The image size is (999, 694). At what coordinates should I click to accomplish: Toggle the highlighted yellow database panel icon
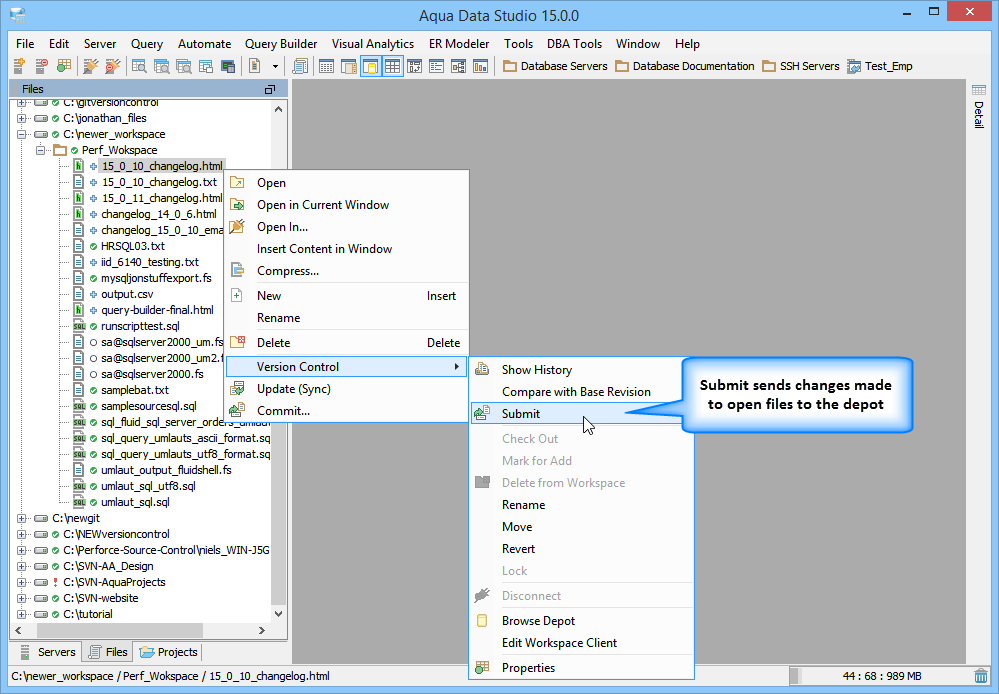[x=371, y=66]
